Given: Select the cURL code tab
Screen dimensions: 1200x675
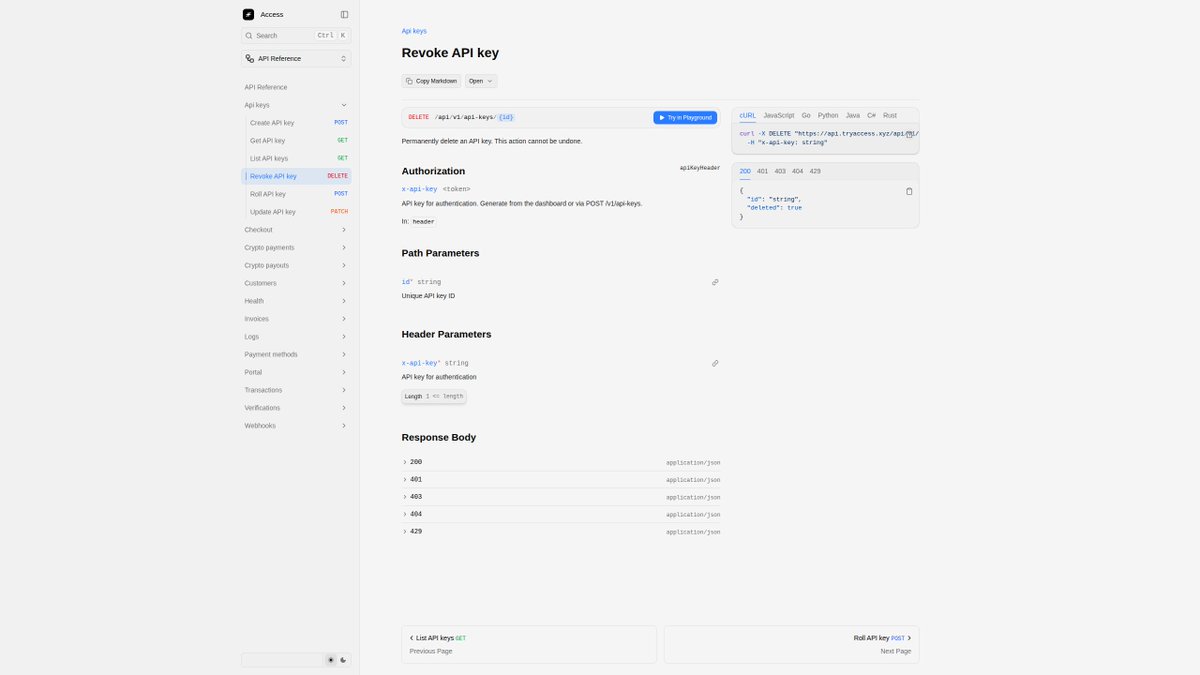Looking at the screenshot, I should pos(748,115).
